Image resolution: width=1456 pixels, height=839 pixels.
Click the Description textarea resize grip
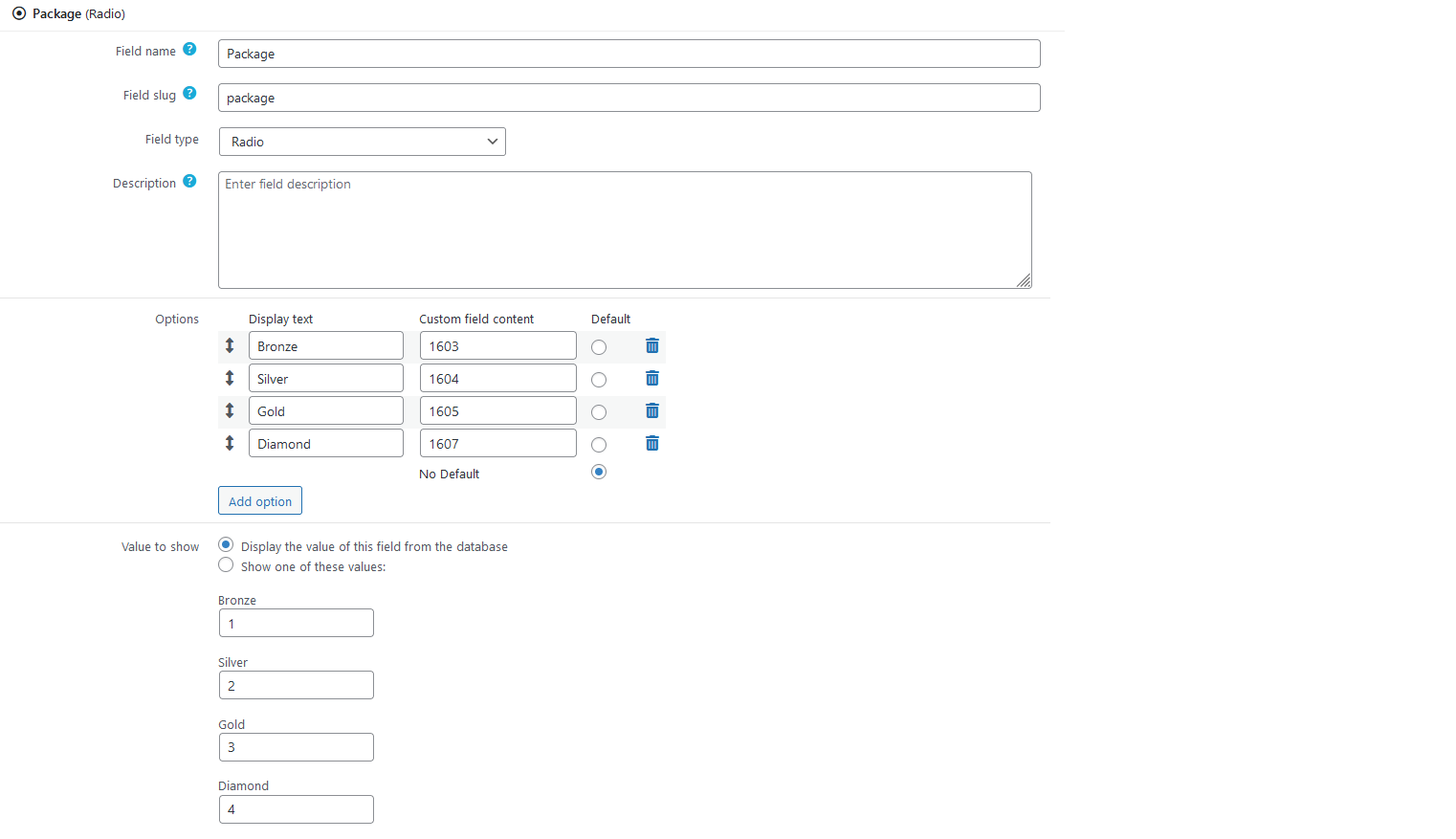(1024, 280)
